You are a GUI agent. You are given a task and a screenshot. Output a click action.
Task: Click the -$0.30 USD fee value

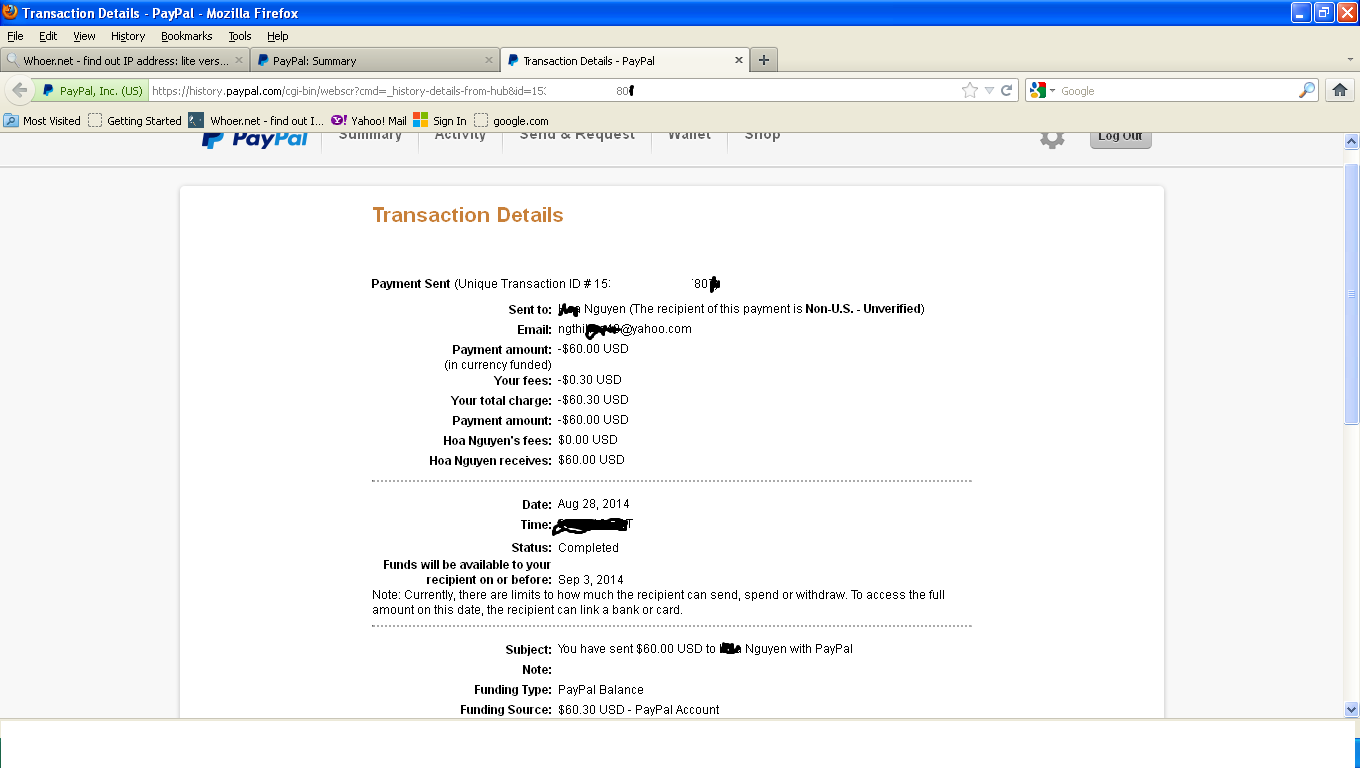(590, 380)
